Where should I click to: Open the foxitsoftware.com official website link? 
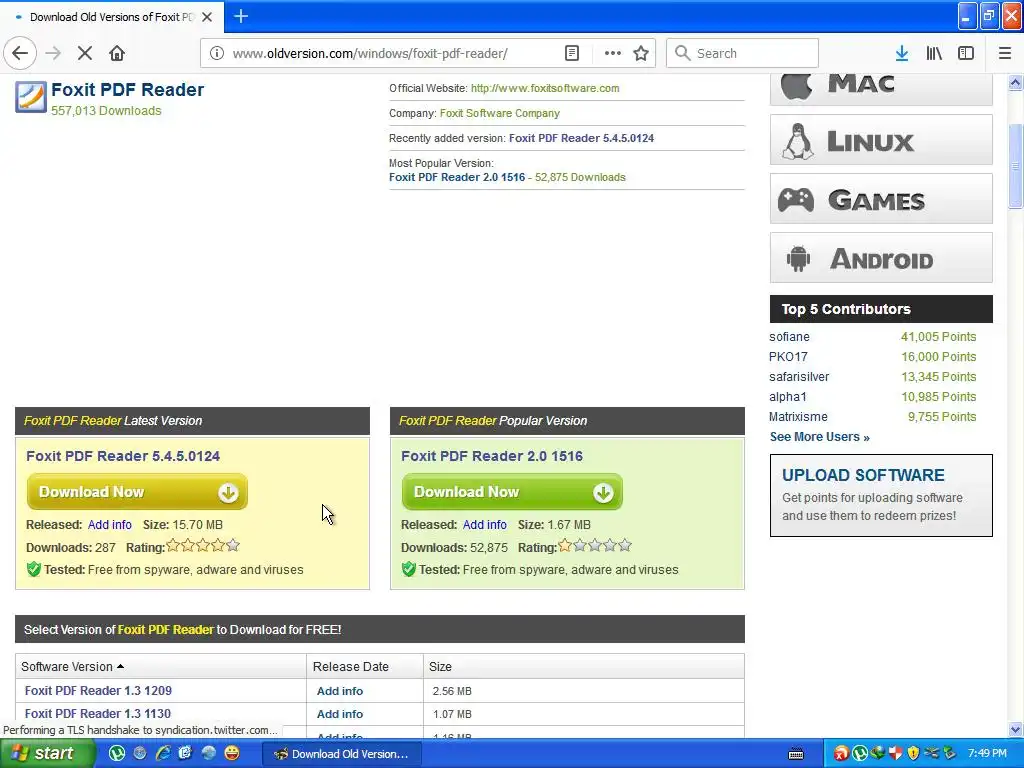(545, 88)
